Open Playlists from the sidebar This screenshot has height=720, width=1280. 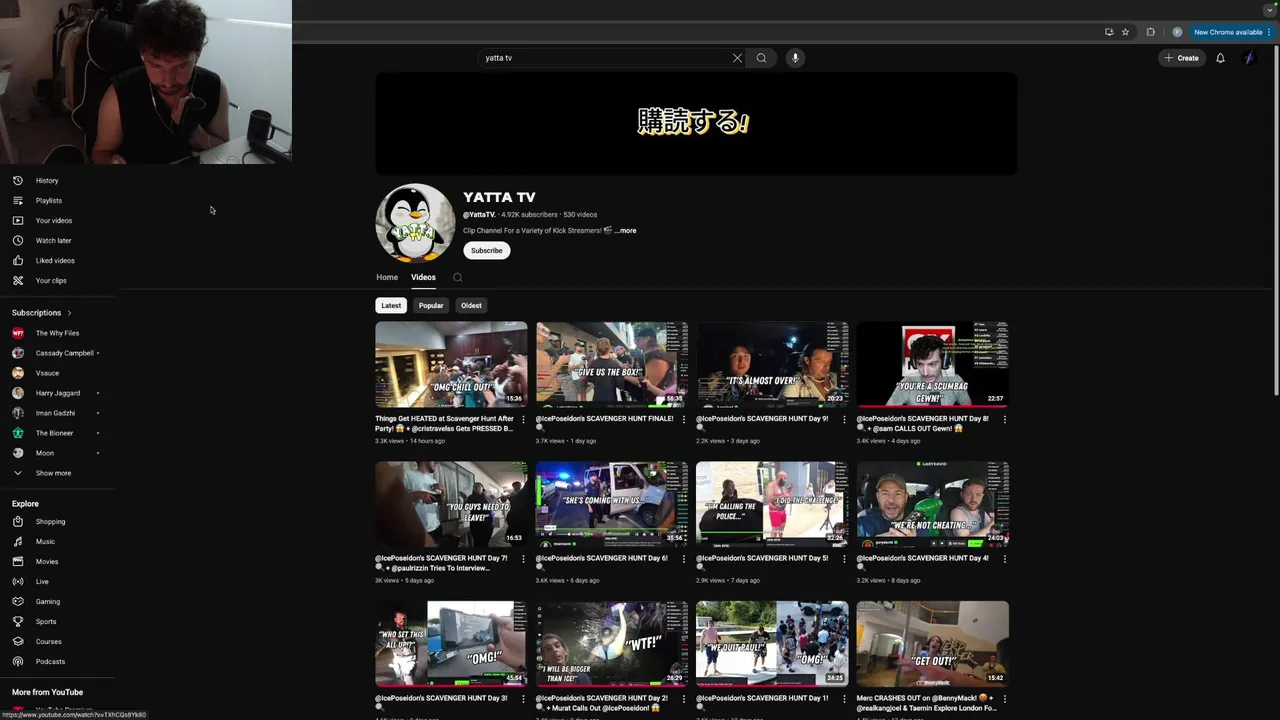click(48, 201)
